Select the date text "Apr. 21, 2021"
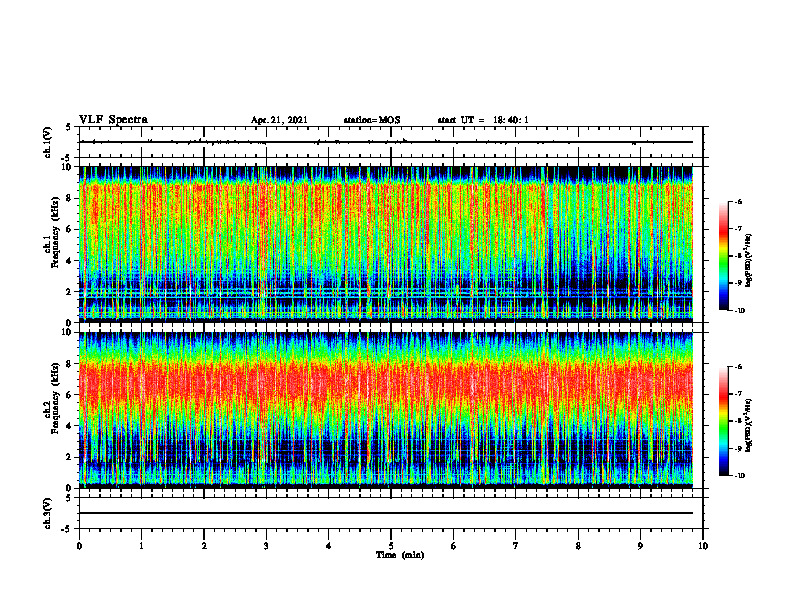This screenshot has height=612, width=792. coord(279,120)
